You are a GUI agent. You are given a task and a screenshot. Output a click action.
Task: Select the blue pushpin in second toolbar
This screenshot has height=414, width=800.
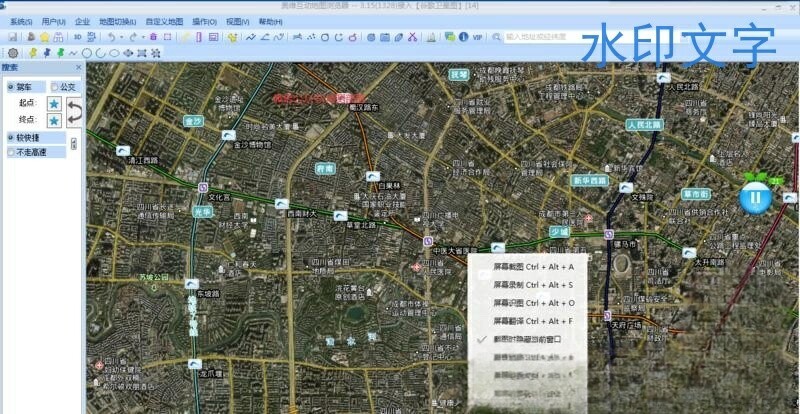tap(47, 53)
